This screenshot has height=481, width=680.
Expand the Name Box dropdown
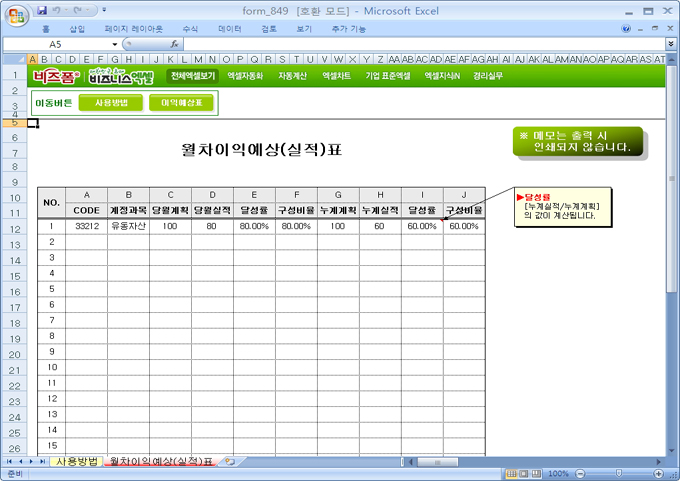click(x=115, y=45)
